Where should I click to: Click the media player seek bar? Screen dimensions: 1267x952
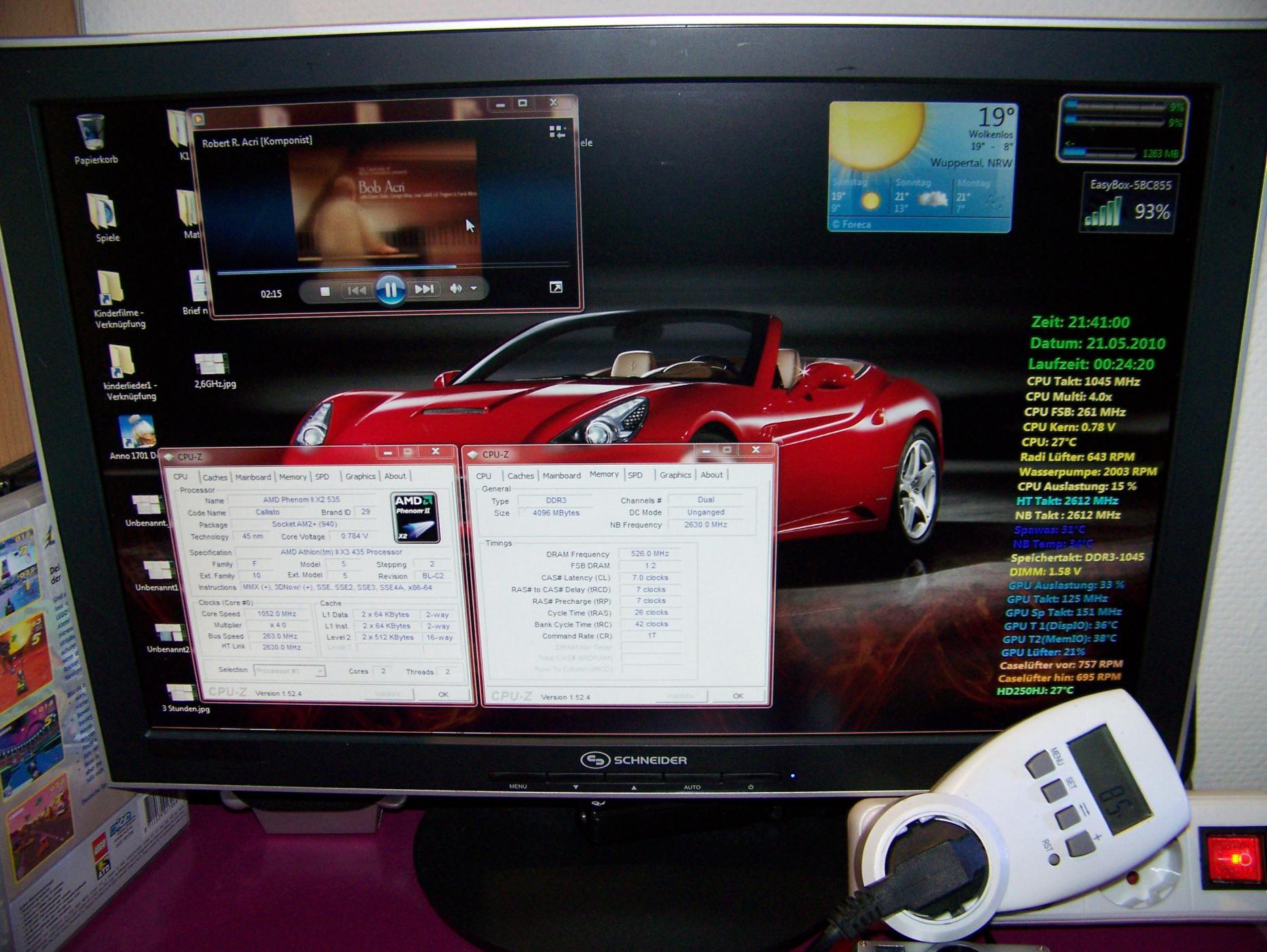point(392,269)
